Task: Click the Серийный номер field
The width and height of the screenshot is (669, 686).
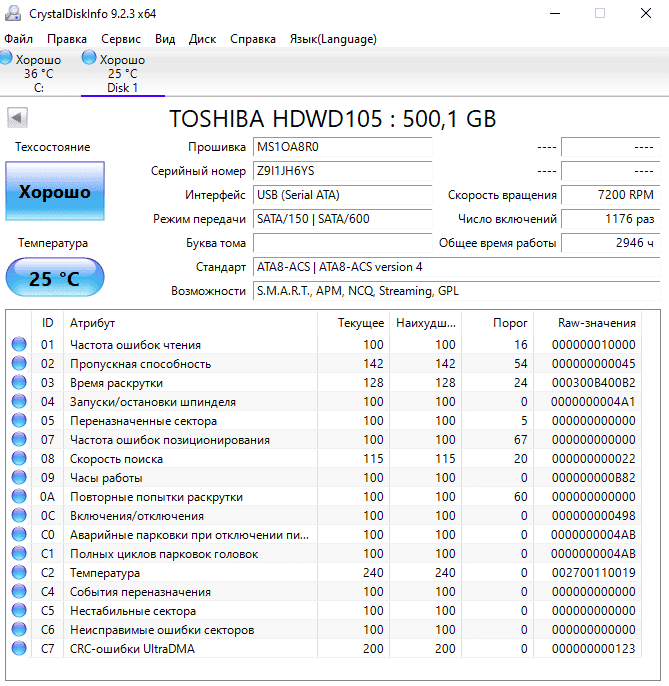Action: point(342,171)
